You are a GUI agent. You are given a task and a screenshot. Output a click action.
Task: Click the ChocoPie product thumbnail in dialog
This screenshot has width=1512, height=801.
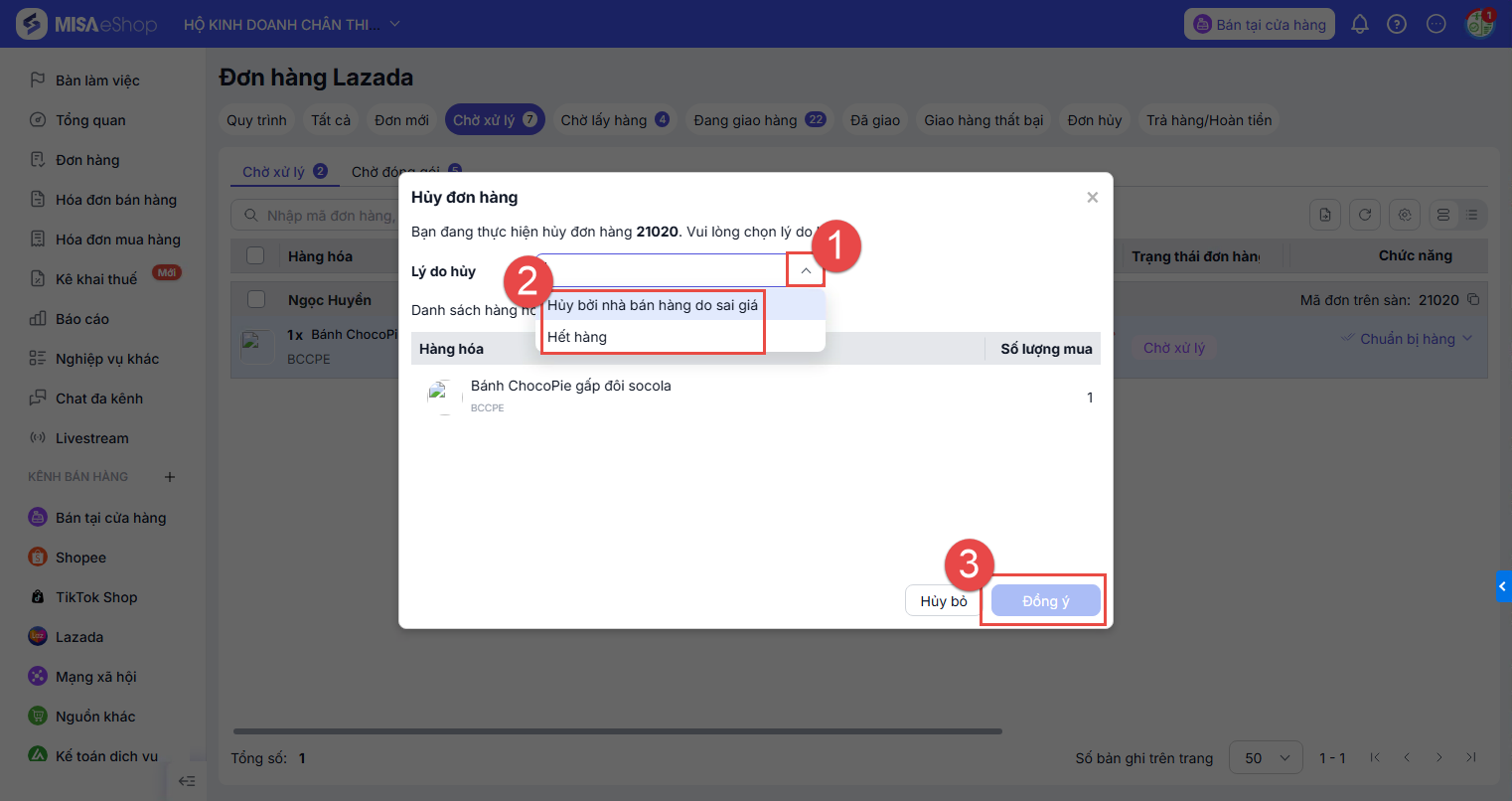444,396
